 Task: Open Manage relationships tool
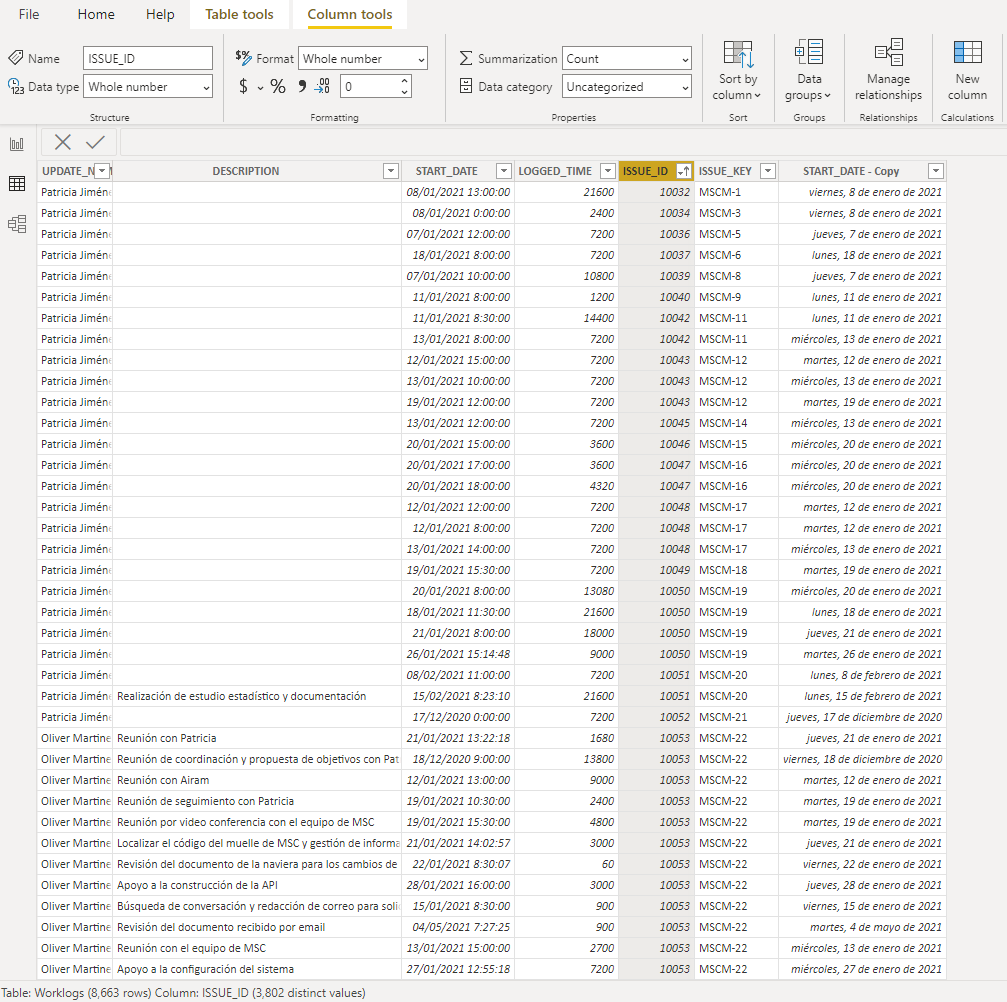tap(888, 71)
